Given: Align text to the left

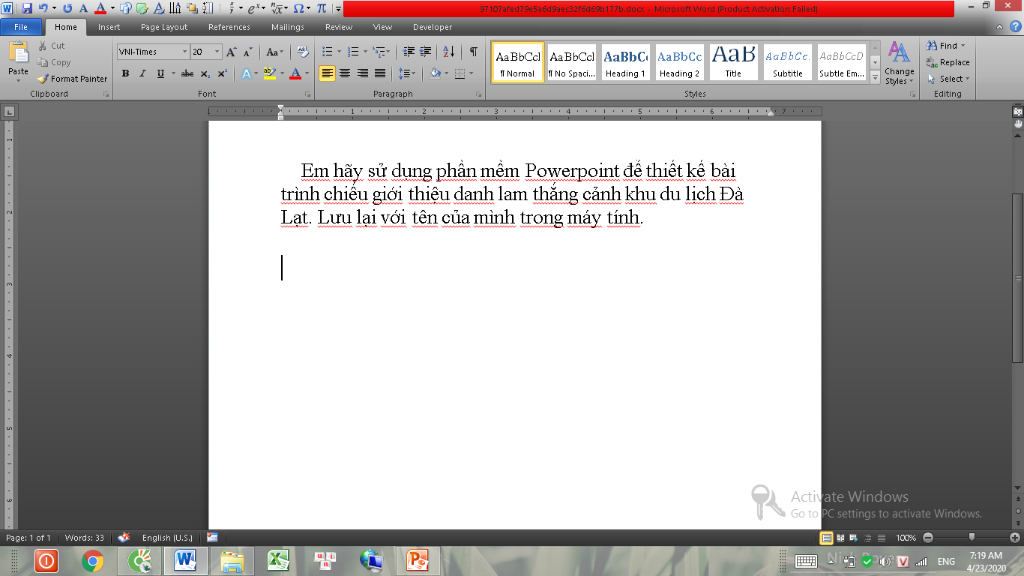Looking at the screenshot, I should [327, 74].
